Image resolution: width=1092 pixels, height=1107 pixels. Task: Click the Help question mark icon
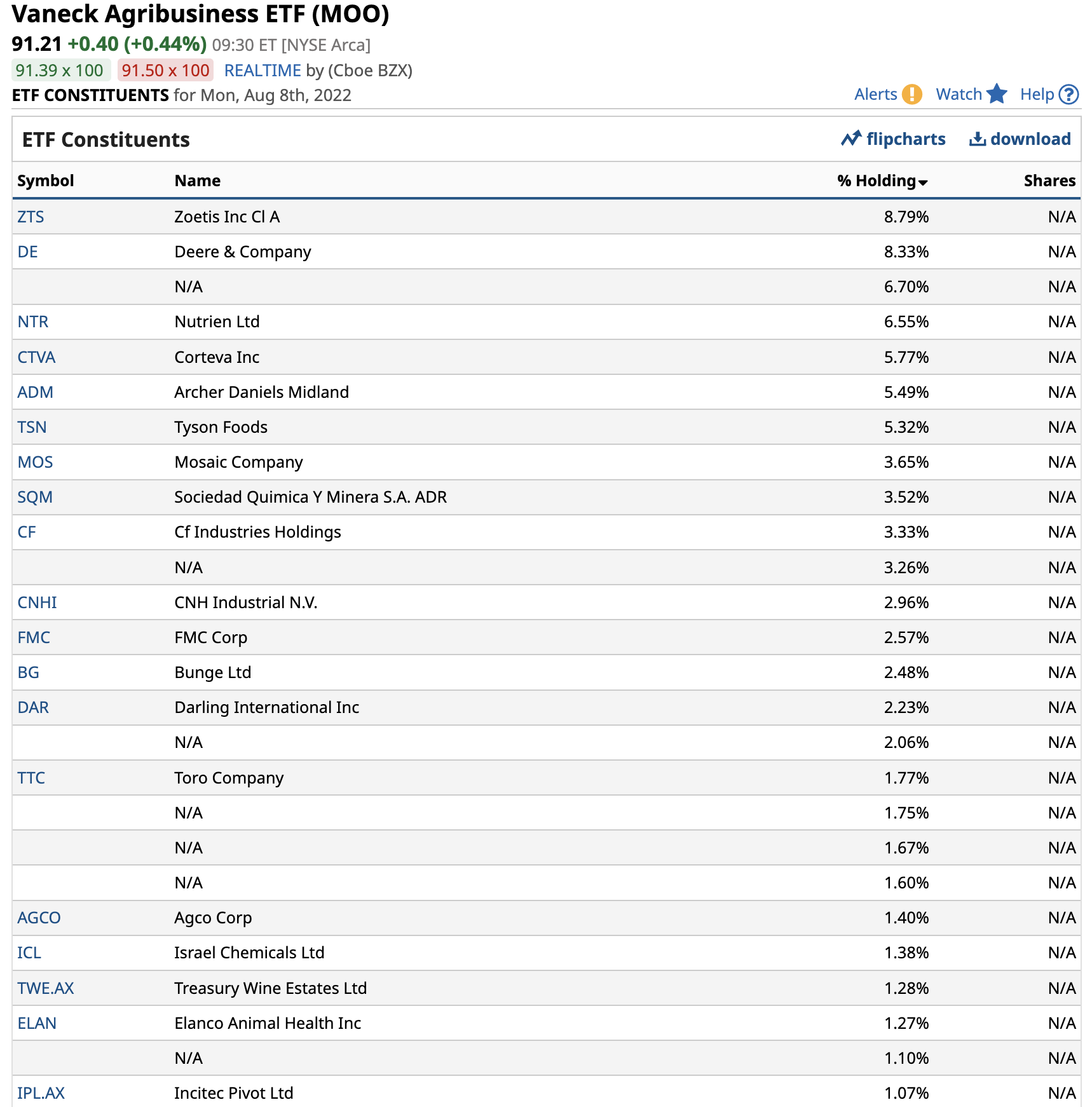click(1069, 94)
